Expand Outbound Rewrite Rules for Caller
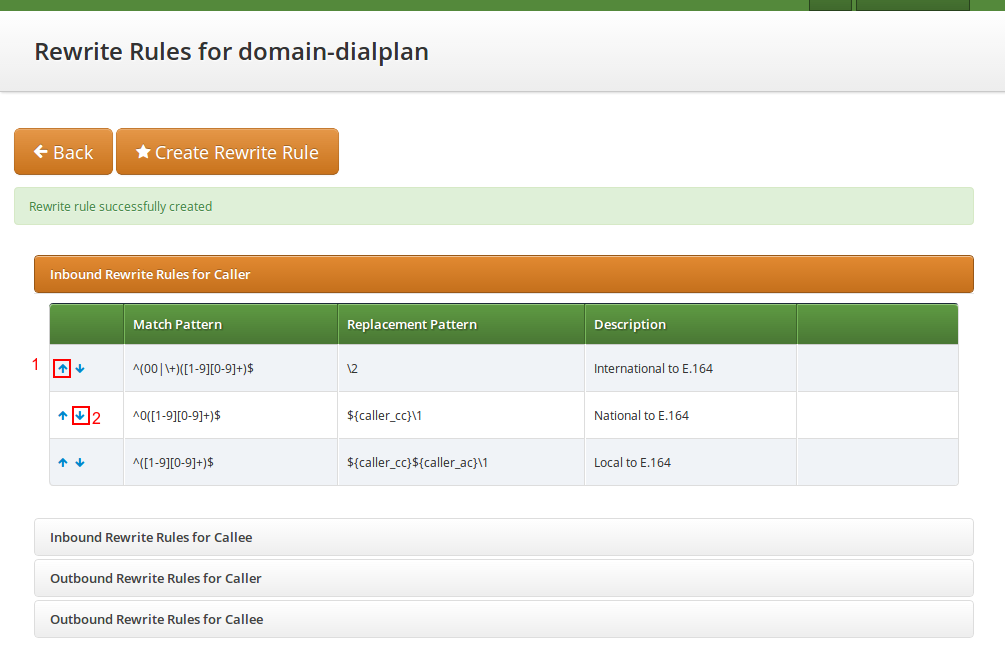The image size is (1005, 651). point(156,578)
